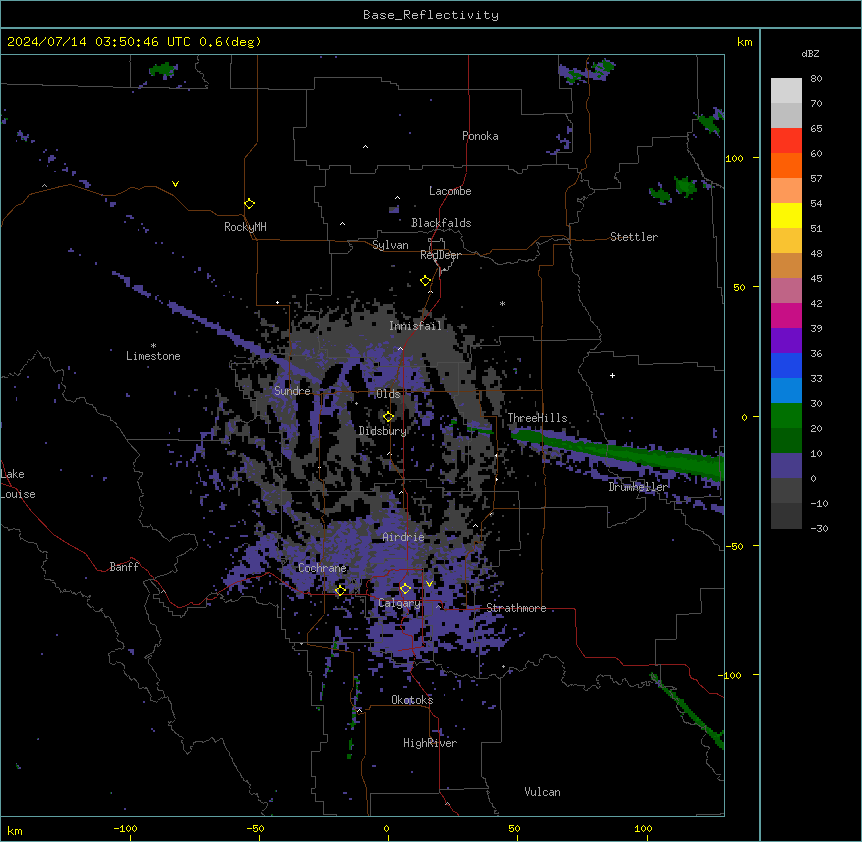Click the Lake Louise label
The width and height of the screenshot is (862, 842).
pos(18,484)
